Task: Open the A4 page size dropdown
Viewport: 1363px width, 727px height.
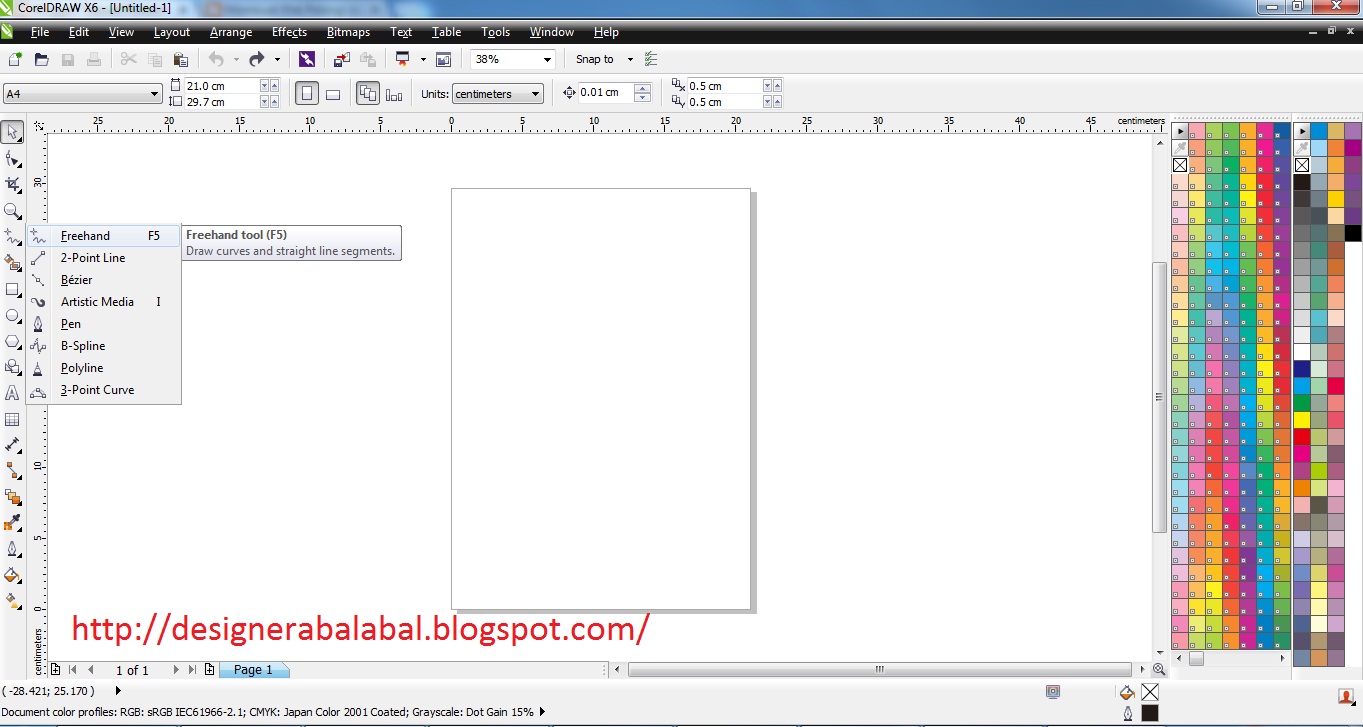Action: (154, 94)
